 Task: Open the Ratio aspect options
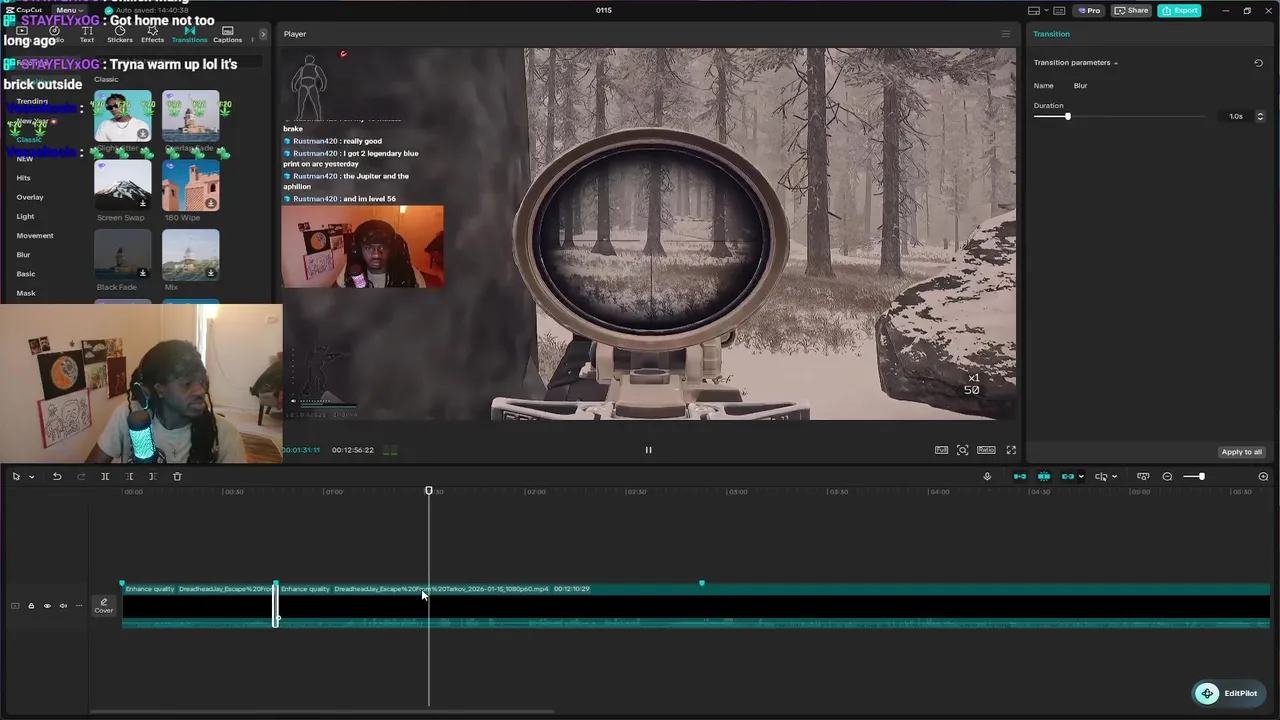click(986, 450)
